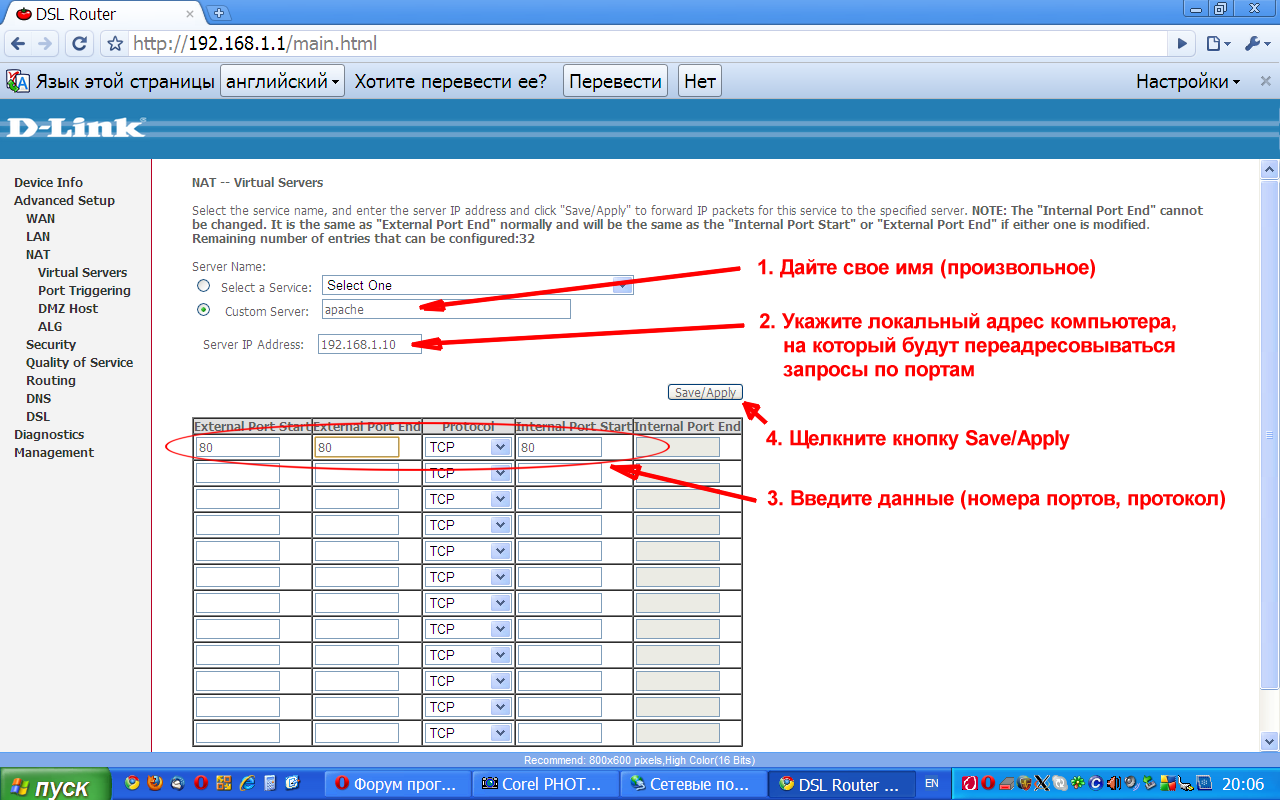This screenshot has width=1280, height=800.
Task: Choose the Custom Server radio button
Action: (x=204, y=310)
